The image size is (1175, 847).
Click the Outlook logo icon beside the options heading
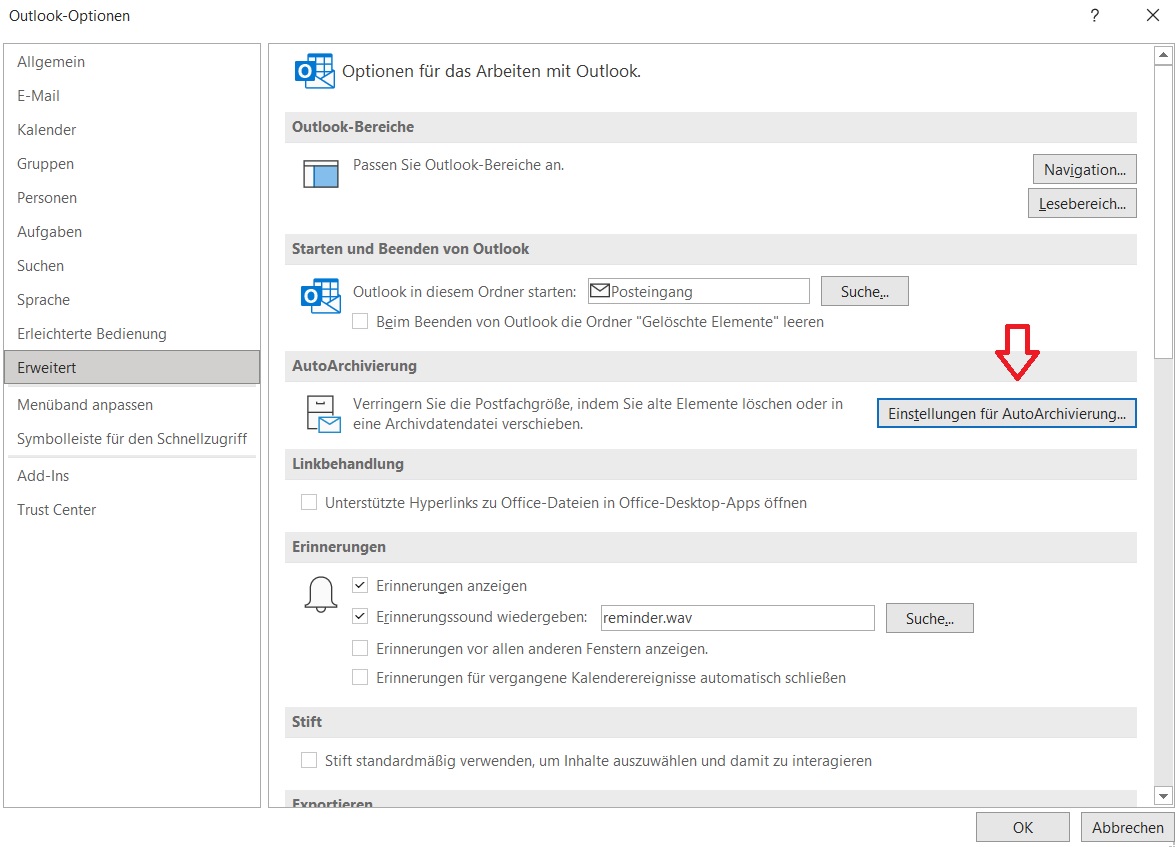click(x=315, y=71)
